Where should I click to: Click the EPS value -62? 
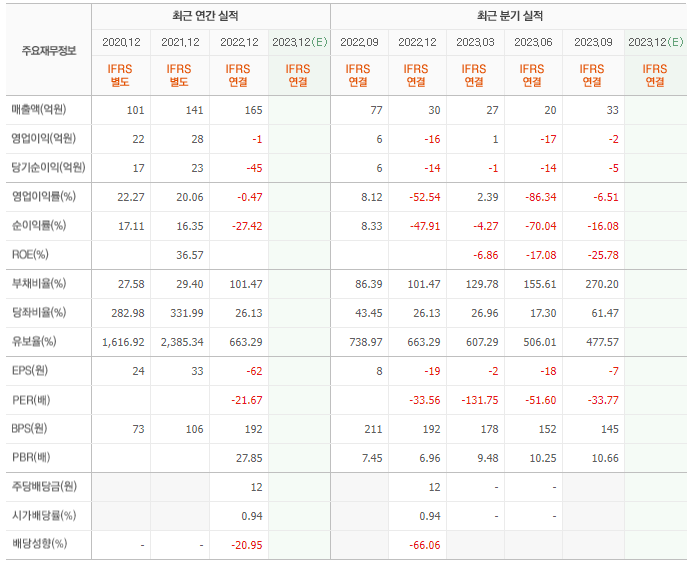(x=254, y=371)
